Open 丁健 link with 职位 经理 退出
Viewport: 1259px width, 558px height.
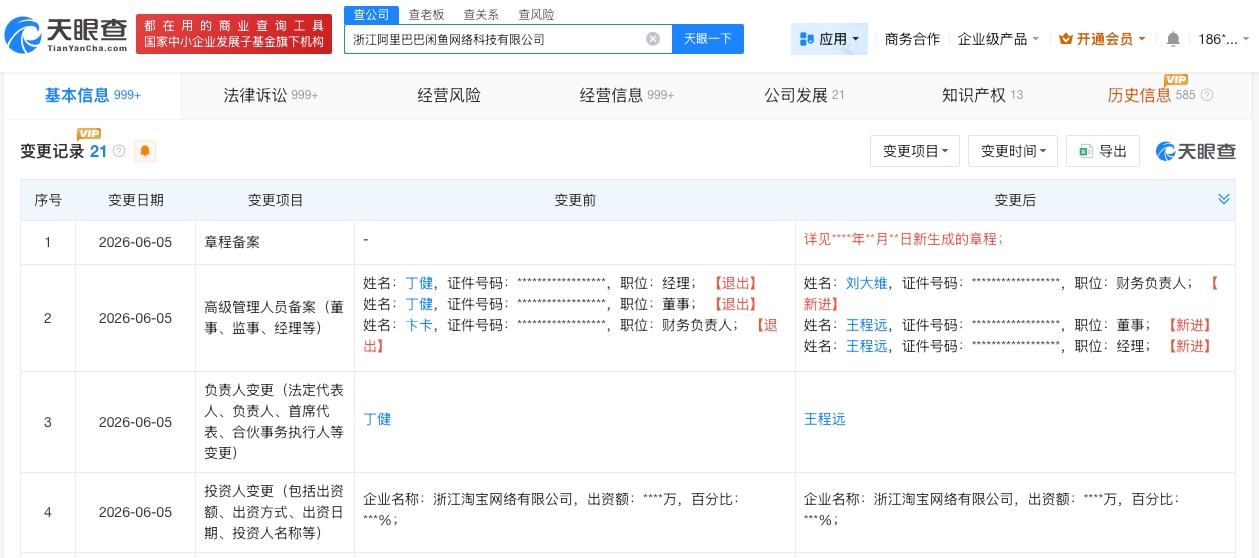[419, 283]
